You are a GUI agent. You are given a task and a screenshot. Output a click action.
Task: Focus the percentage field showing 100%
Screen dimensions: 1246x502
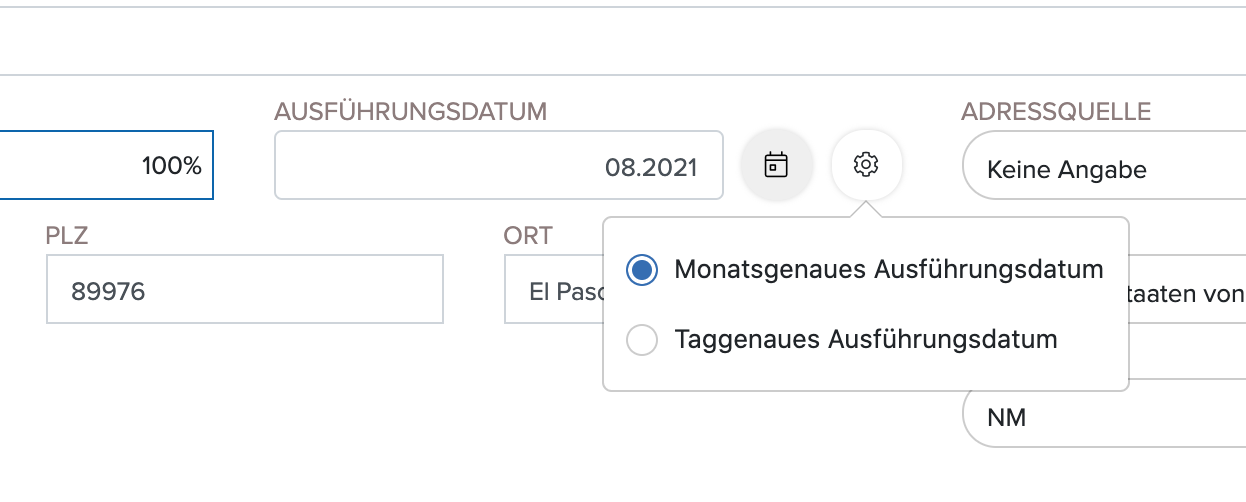click(106, 165)
